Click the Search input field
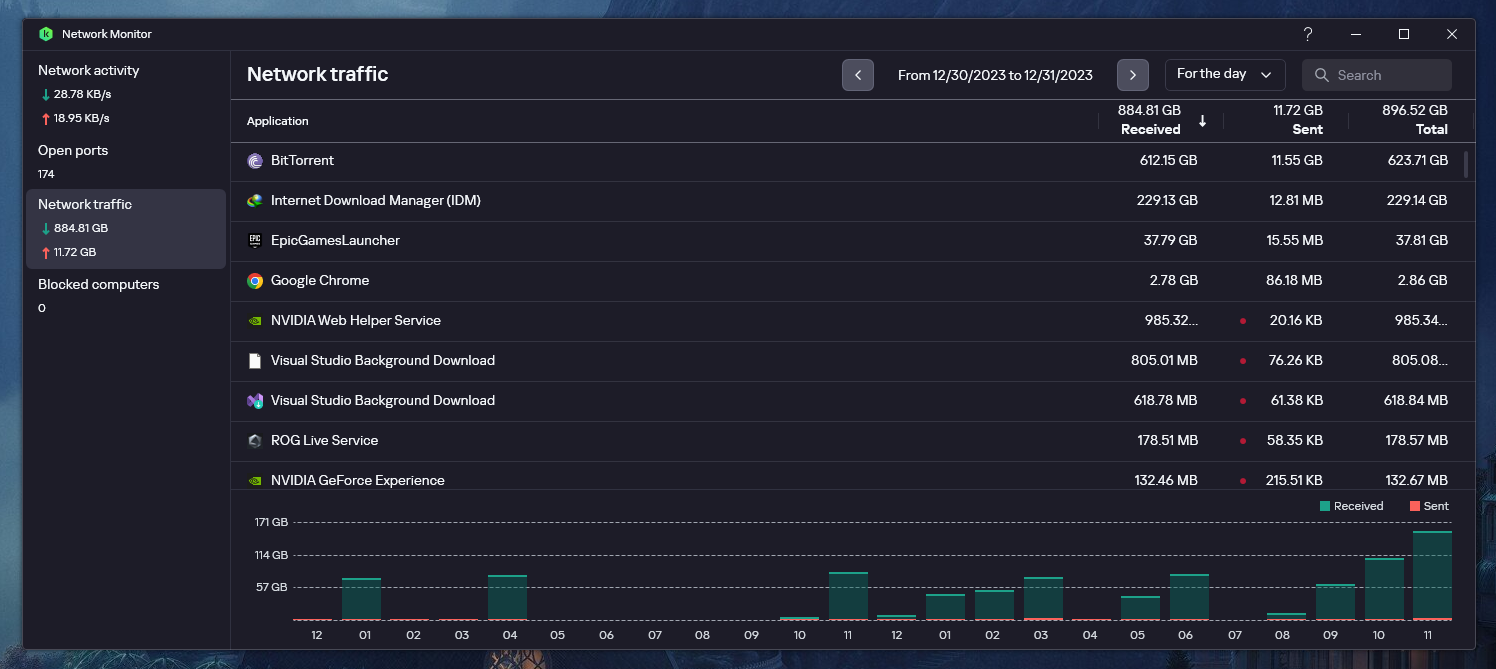1496x669 pixels. (x=1377, y=75)
